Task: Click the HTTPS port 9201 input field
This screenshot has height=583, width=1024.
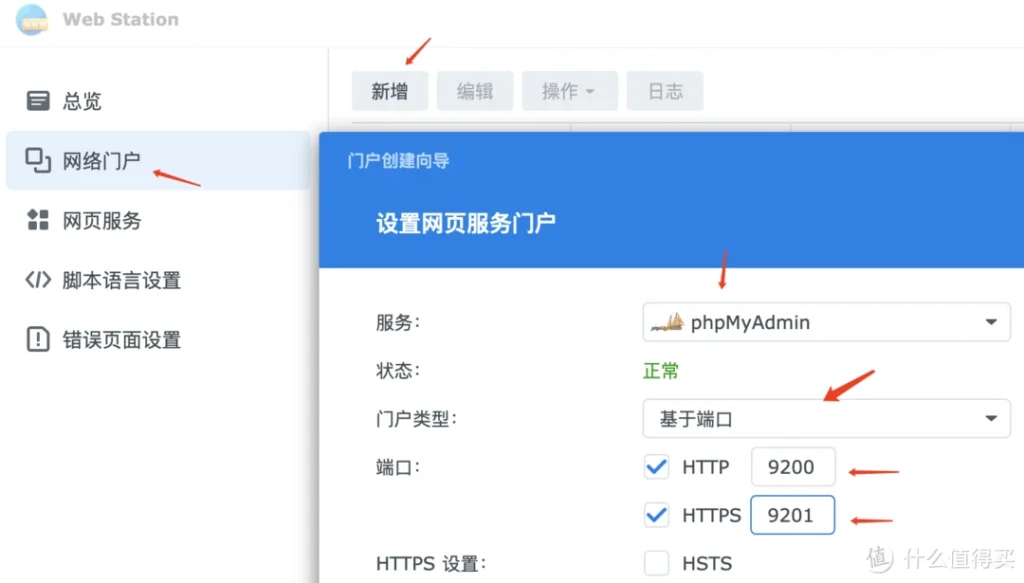Action: coord(792,515)
